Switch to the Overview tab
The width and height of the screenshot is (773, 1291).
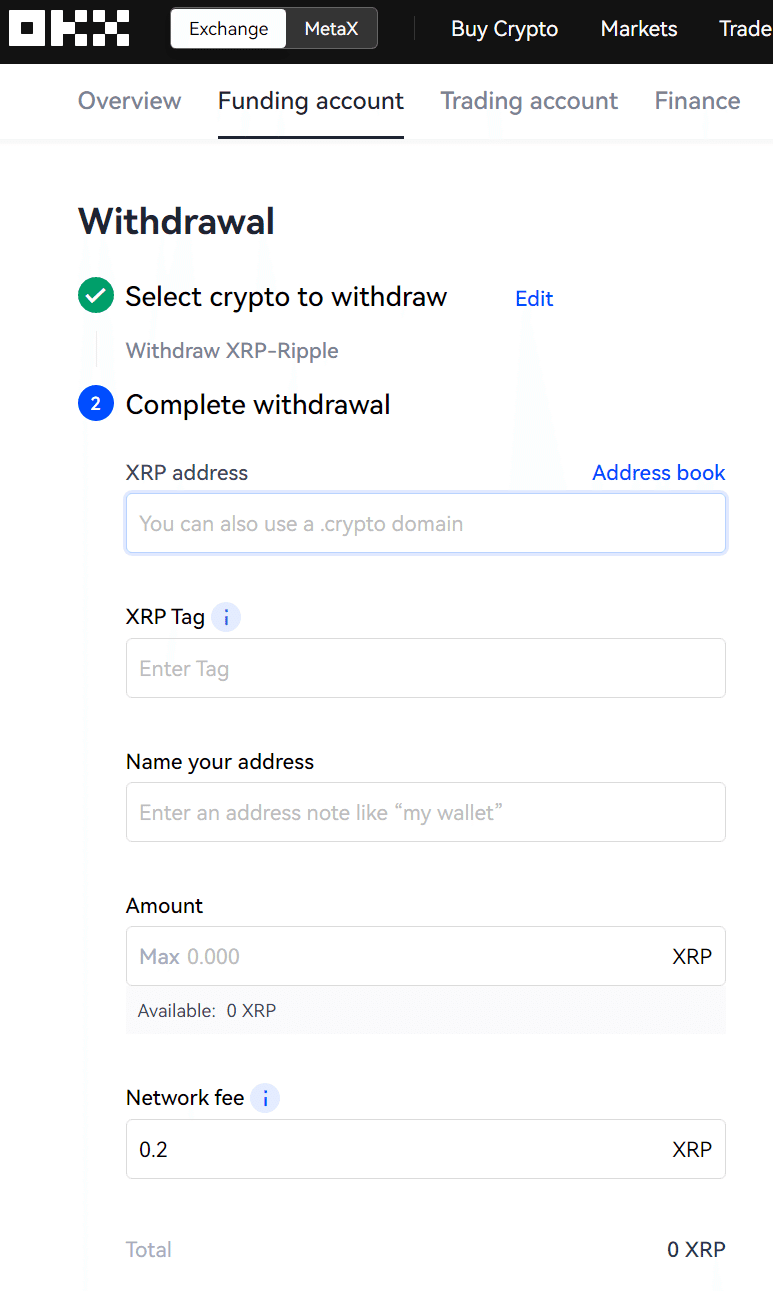click(x=129, y=100)
